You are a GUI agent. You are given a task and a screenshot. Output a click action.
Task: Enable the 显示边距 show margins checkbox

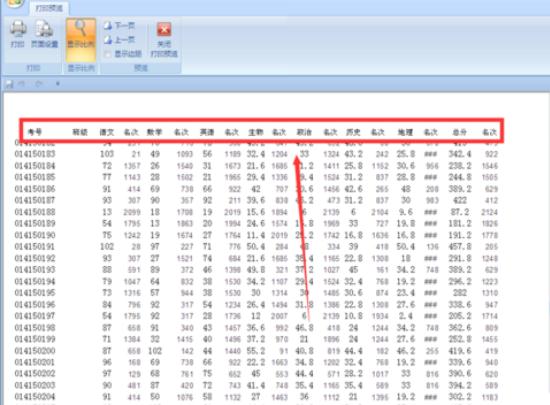[108, 54]
